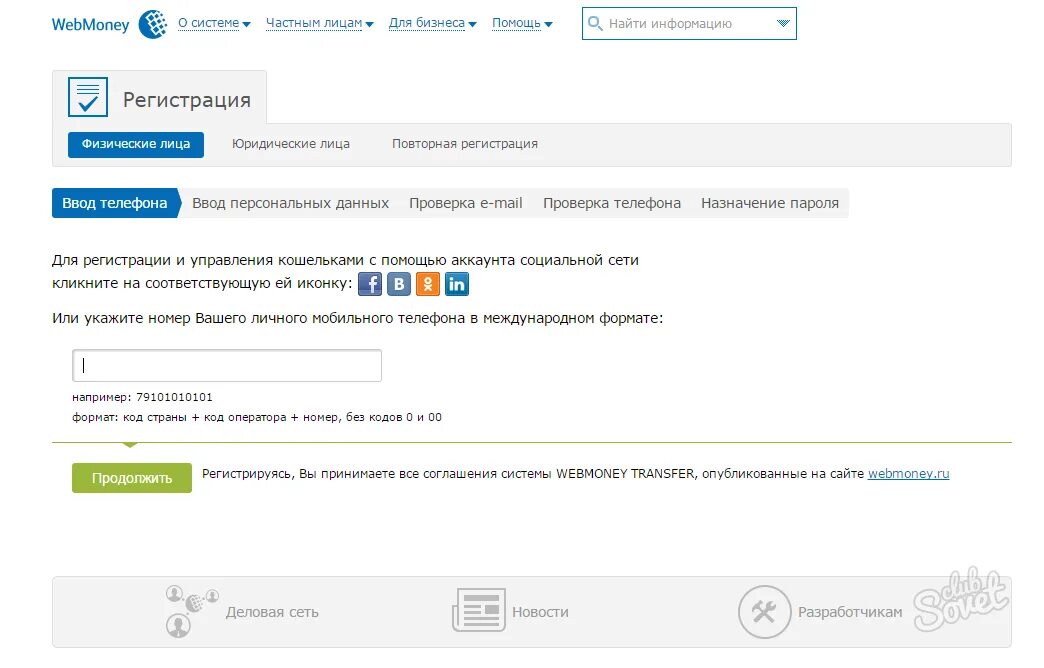1044x668 pixels.
Task: Open the Для бизнеса dropdown menu
Action: (433, 23)
